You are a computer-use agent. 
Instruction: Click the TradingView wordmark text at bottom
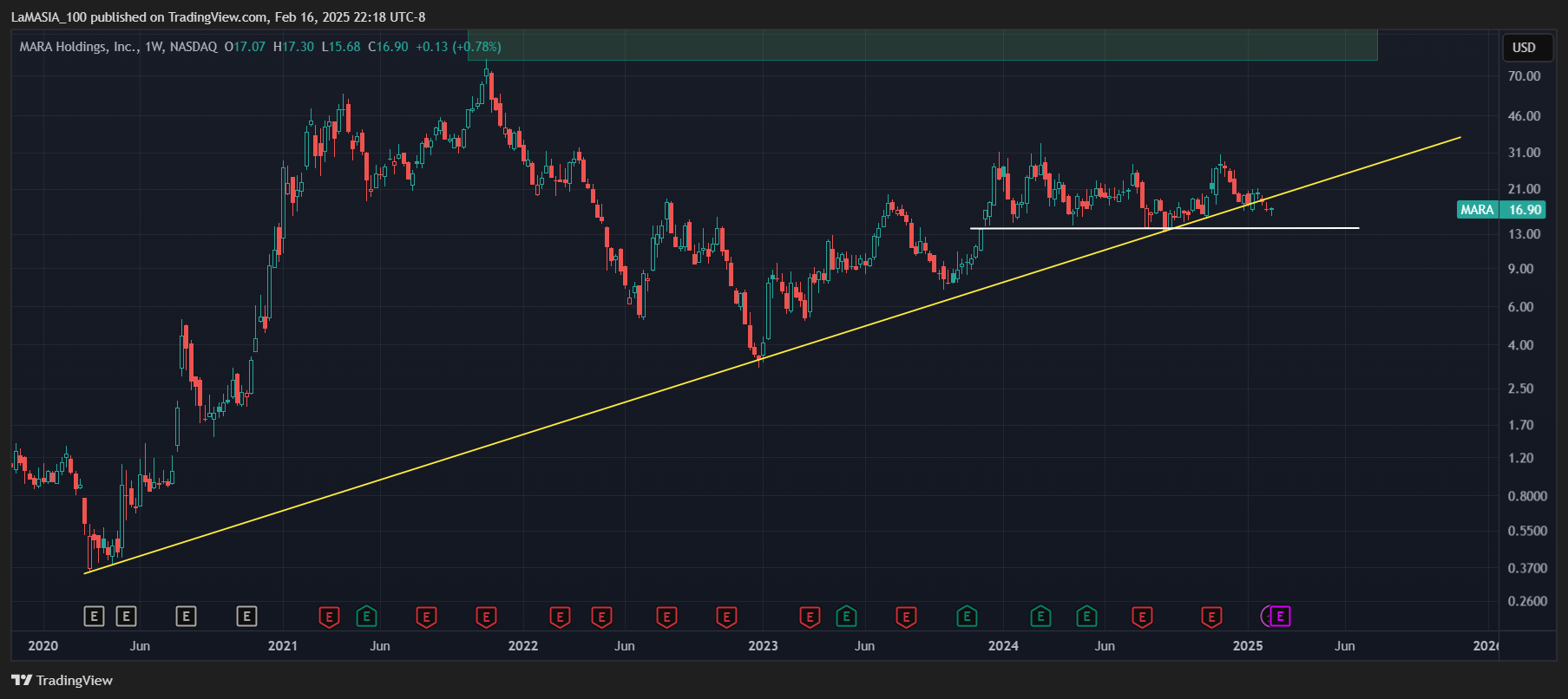click(75, 680)
